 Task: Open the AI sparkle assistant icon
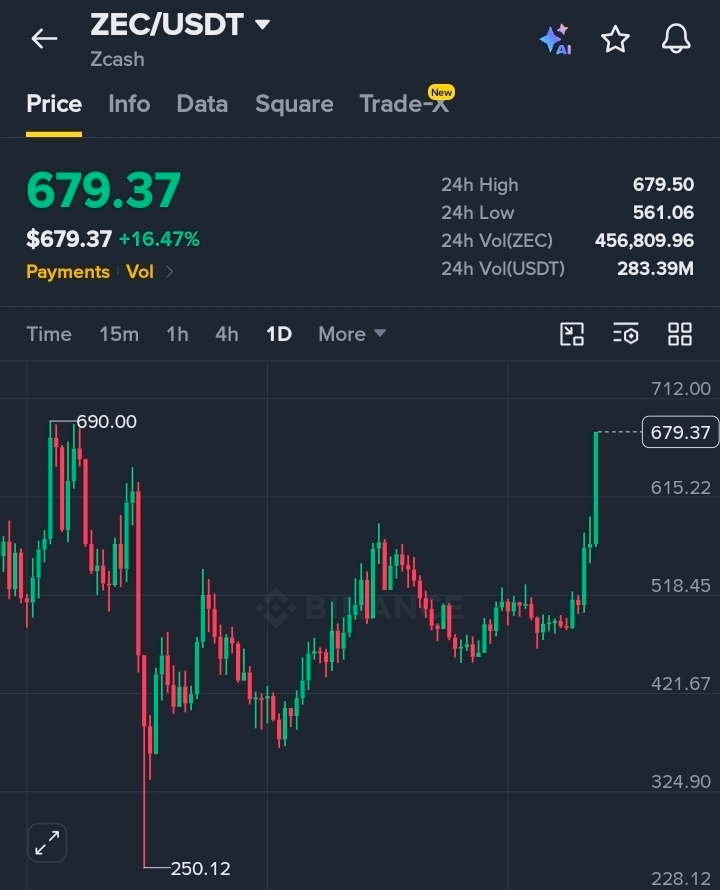556,39
